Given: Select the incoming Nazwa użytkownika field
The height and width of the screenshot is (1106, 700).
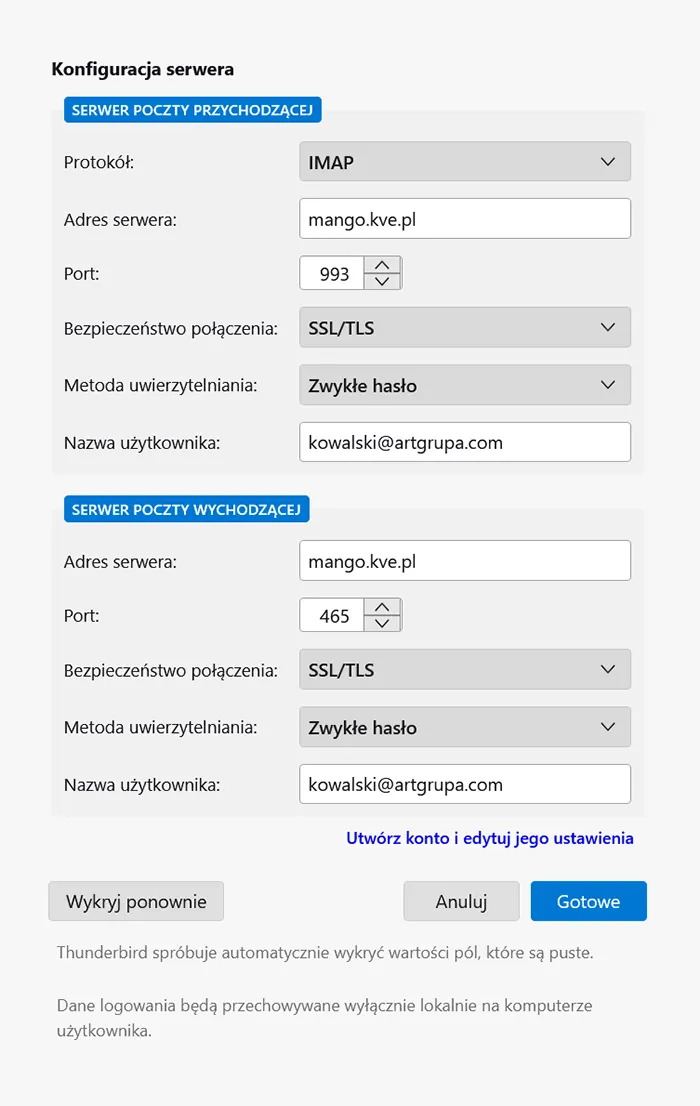Looking at the screenshot, I should [464, 442].
